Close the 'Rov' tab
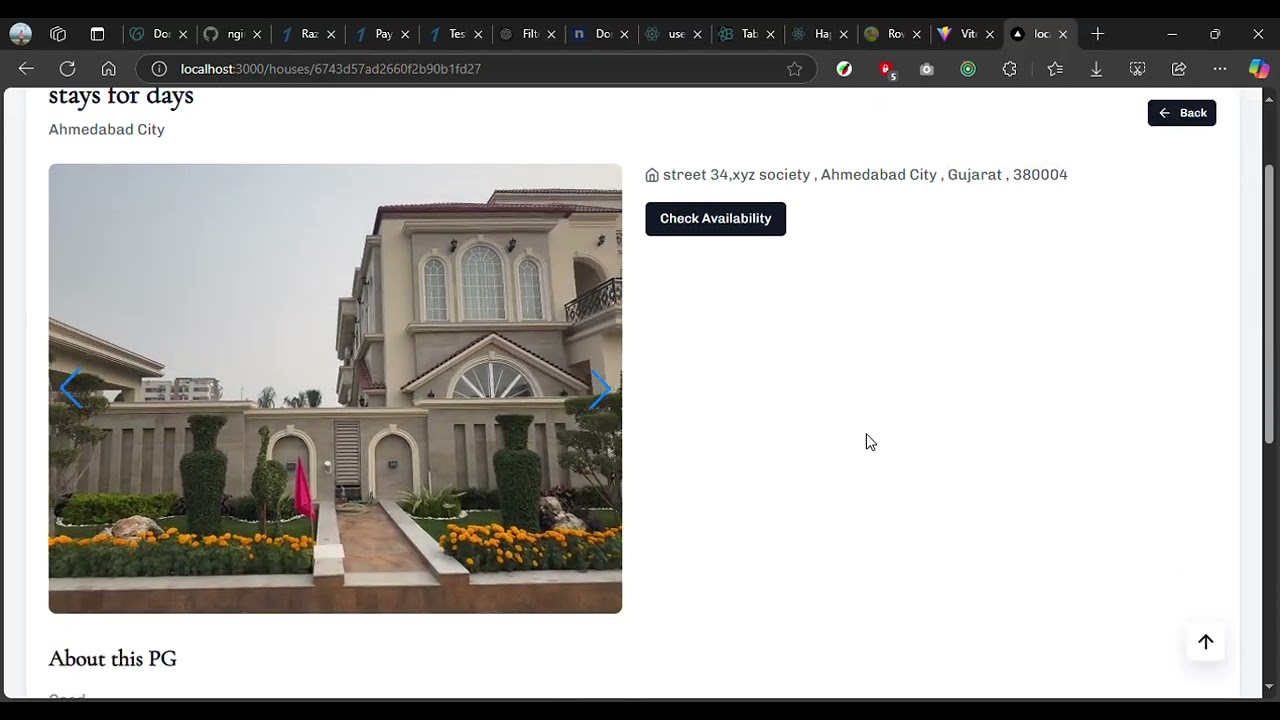Viewport: 1280px width, 720px height. pyautogui.click(x=917, y=34)
